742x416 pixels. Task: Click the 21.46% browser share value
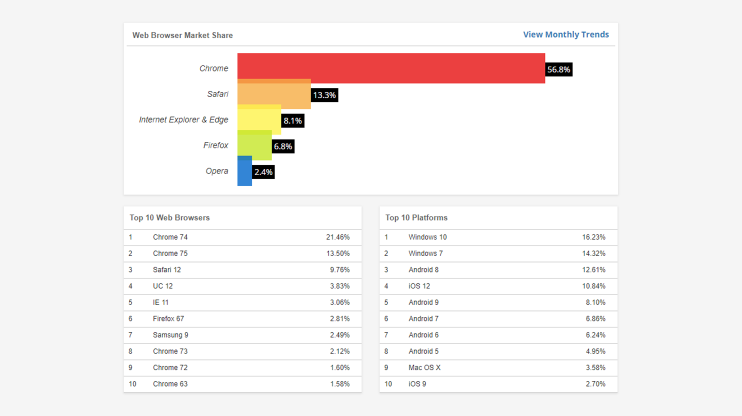click(338, 237)
